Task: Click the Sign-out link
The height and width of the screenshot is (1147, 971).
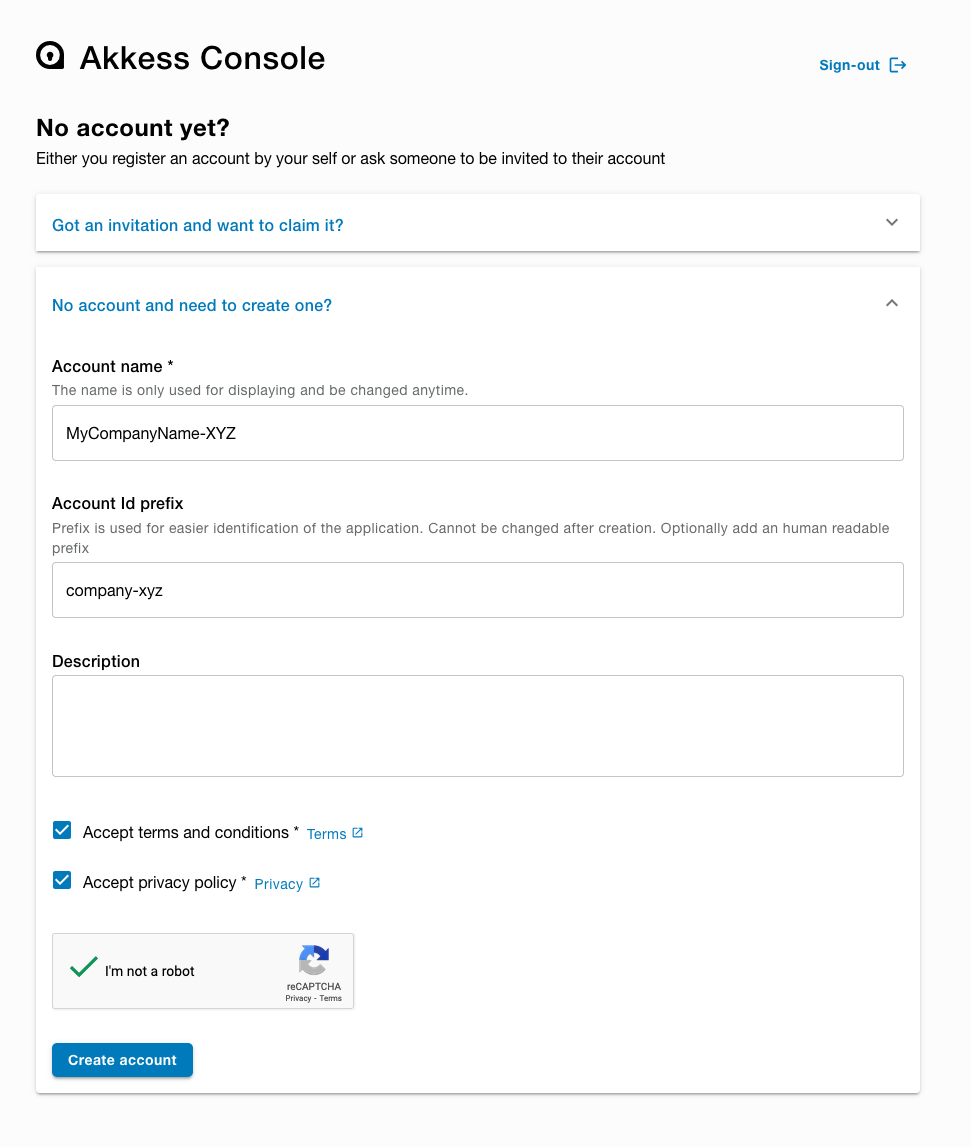Action: click(848, 65)
